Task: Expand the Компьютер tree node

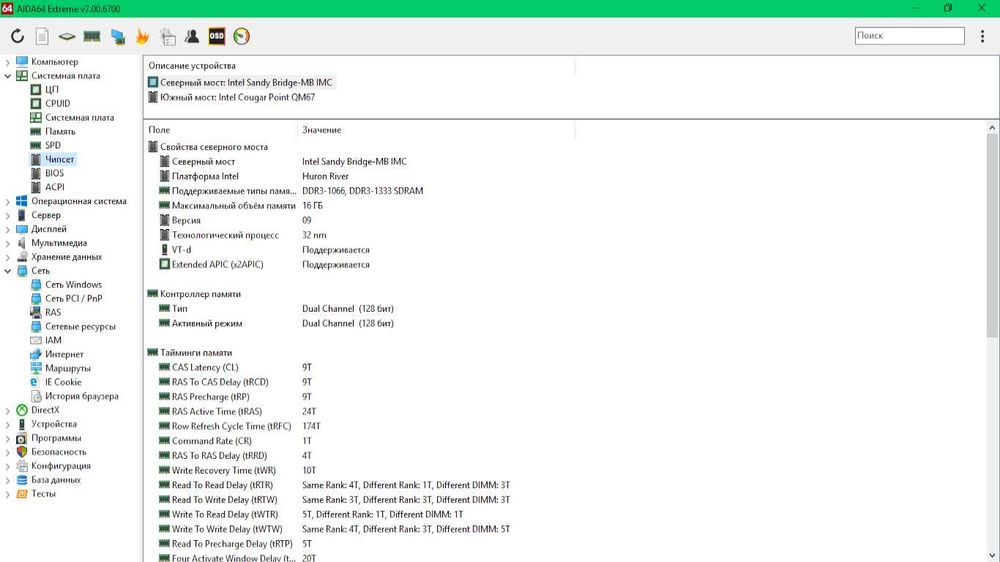Action: 8,62
